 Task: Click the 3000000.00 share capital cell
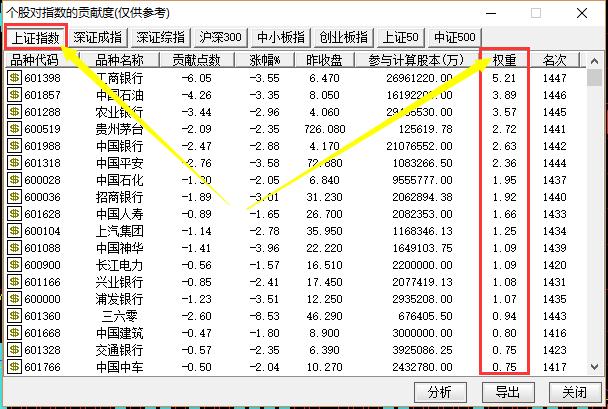tap(422, 333)
